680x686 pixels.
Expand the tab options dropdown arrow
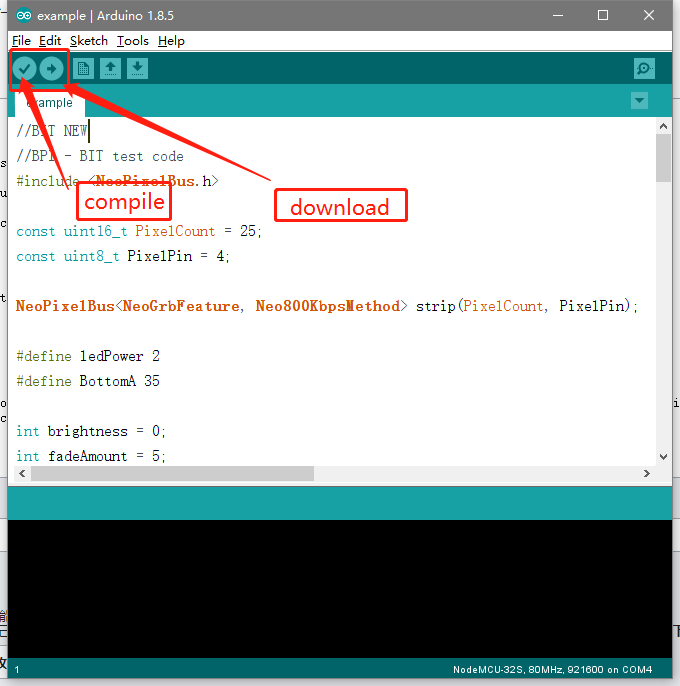click(639, 101)
